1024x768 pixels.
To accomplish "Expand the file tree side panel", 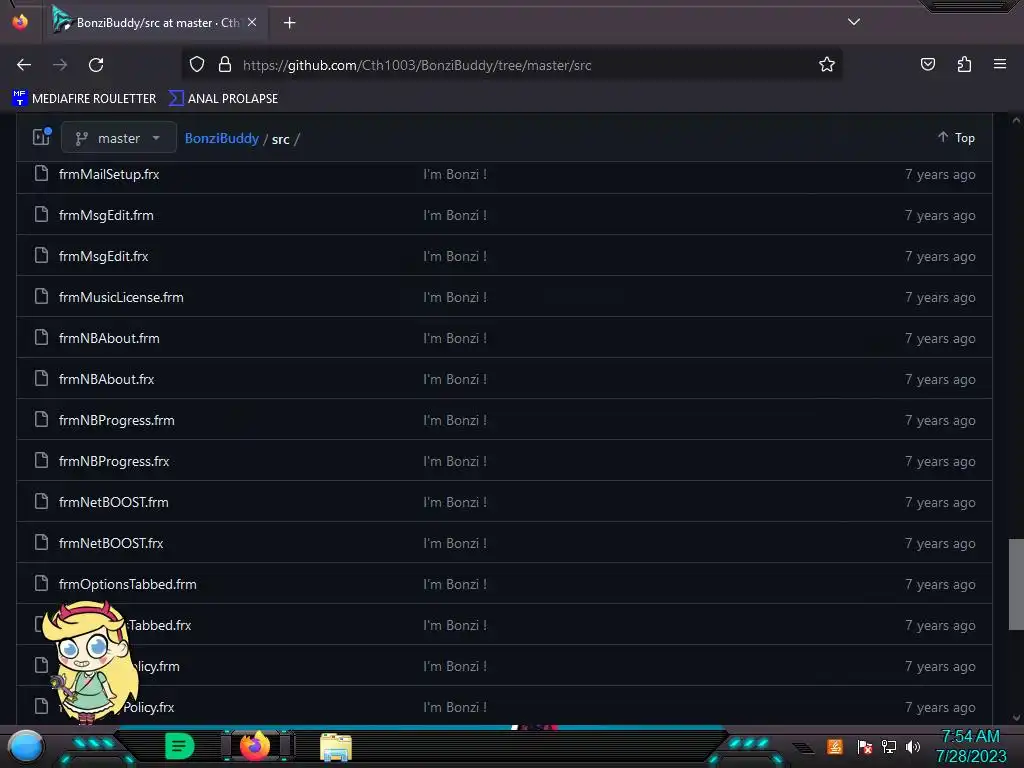I will click(x=42, y=137).
